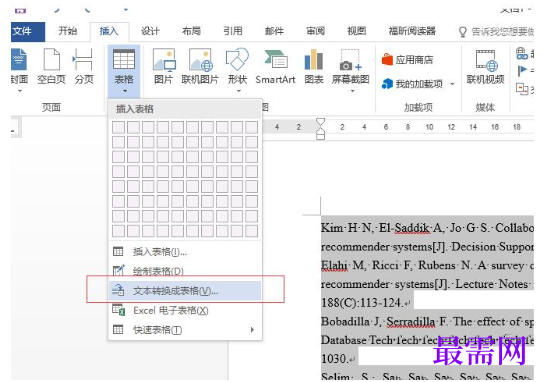Insert a 空白页 blank page
This screenshot has height=382, width=545.
click(51, 67)
